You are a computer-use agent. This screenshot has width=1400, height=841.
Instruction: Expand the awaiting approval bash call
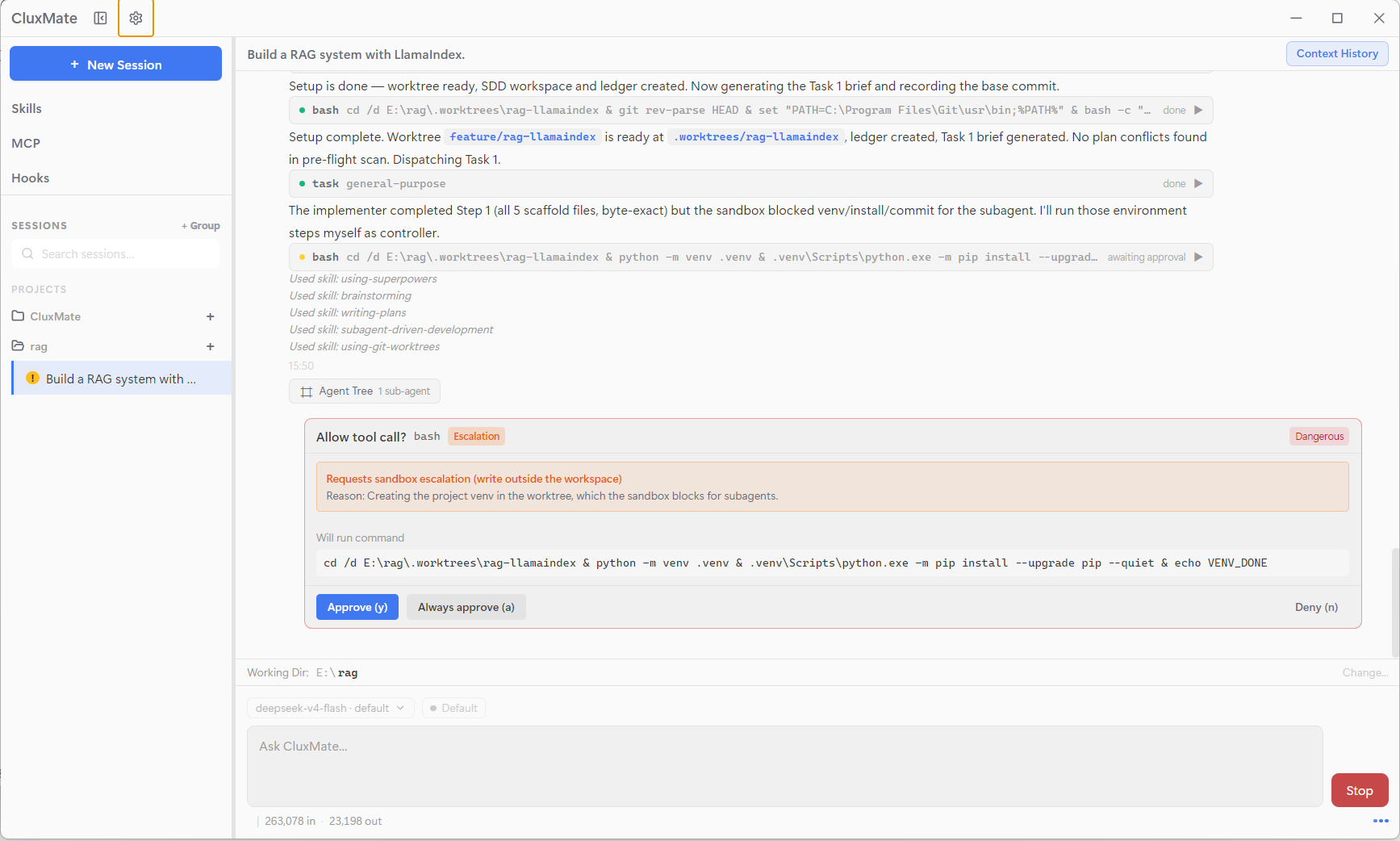pos(1198,257)
